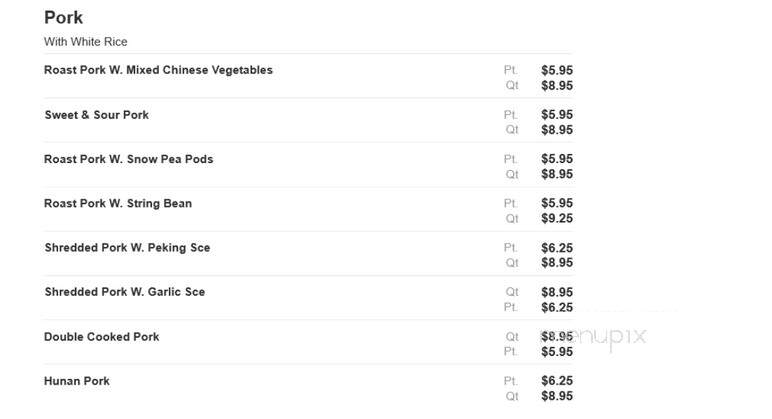Pick $5.95 pint price for Sweet & Sour Pork
The height and width of the screenshot is (419, 772).
(x=557, y=115)
